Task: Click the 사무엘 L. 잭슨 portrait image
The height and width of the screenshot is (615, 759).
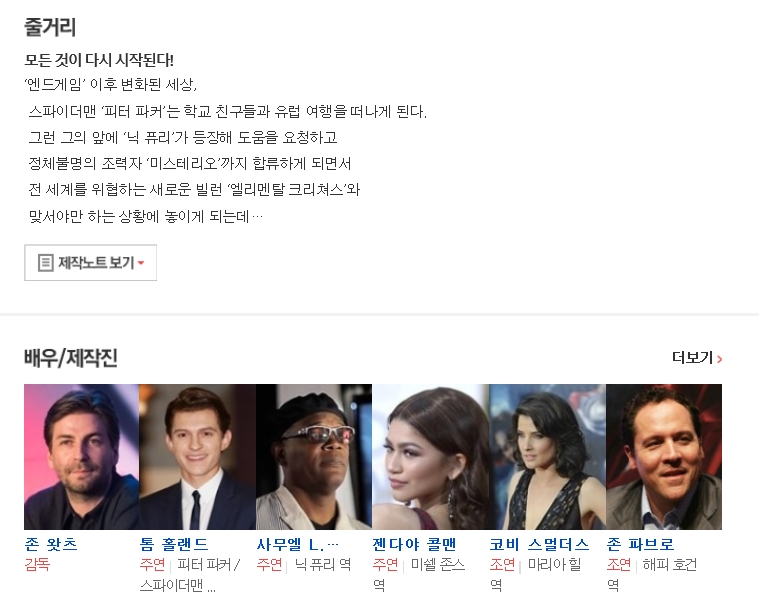Action: 314,457
